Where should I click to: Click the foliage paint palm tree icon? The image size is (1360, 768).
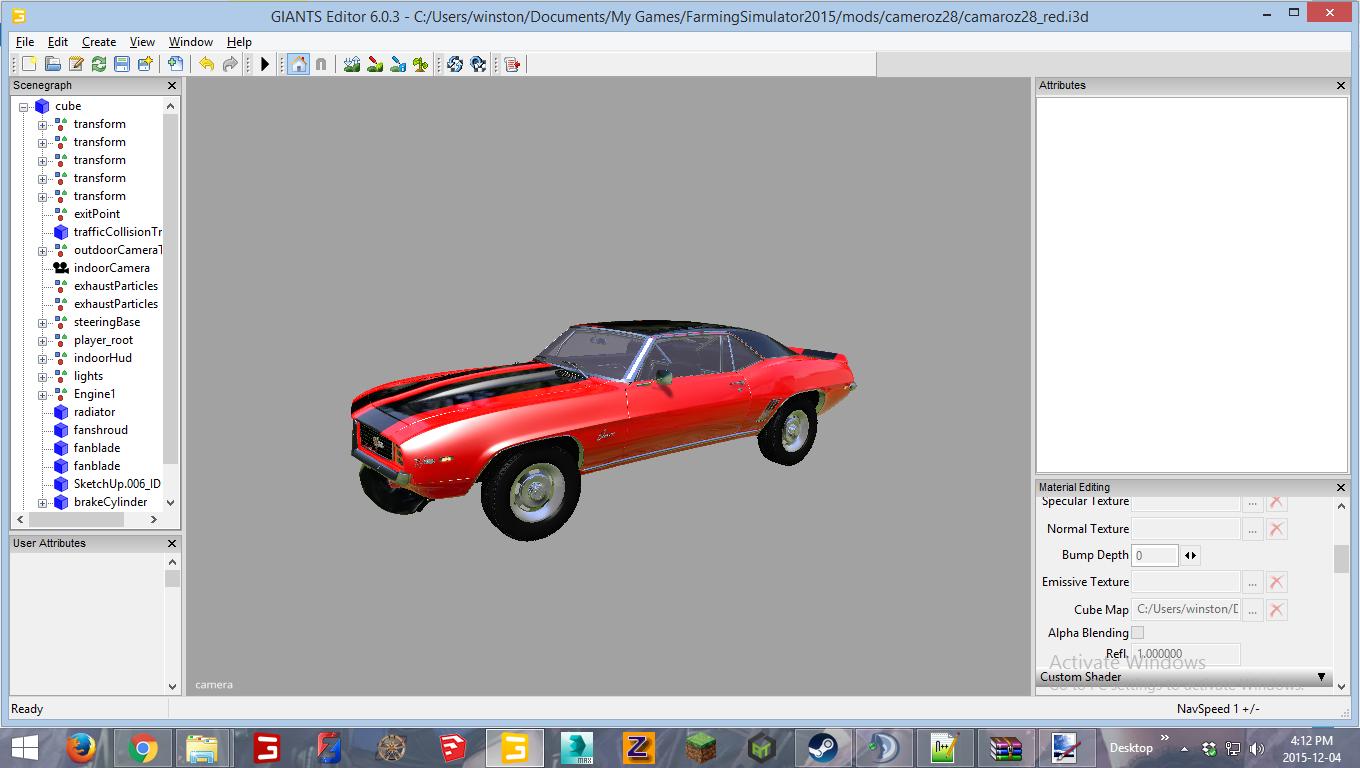pyautogui.click(x=421, y=64)
